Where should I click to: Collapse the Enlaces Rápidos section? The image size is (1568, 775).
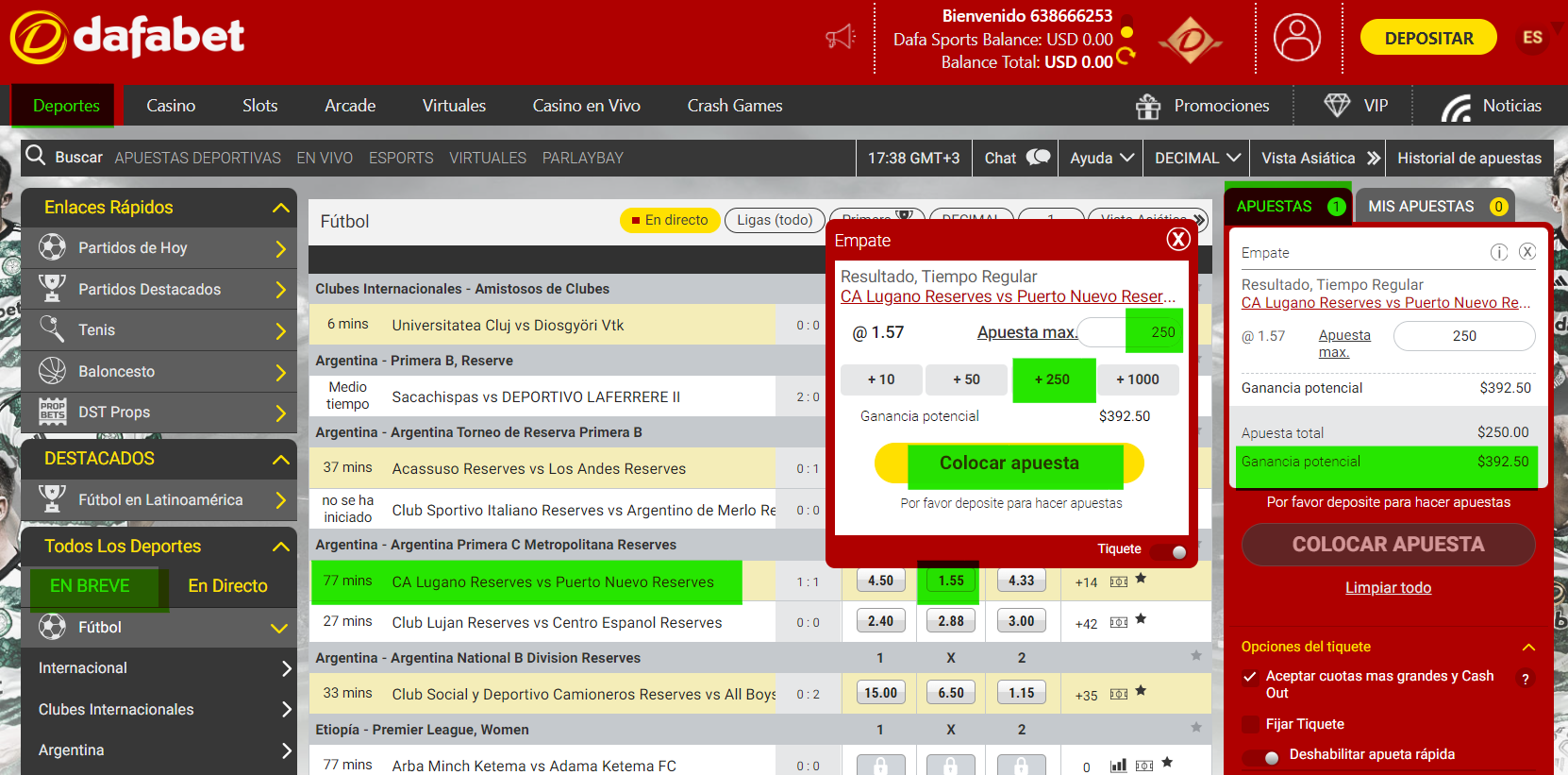pyautogui.click(x=281, y=208)
